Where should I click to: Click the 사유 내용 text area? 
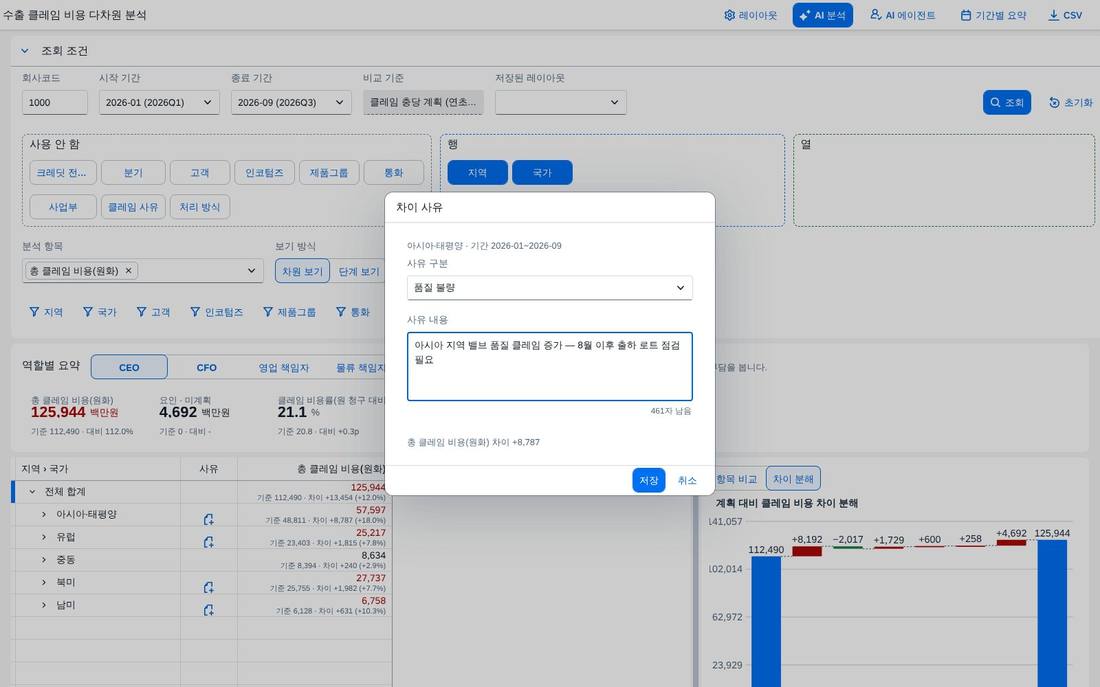click(x=549, y=366)
